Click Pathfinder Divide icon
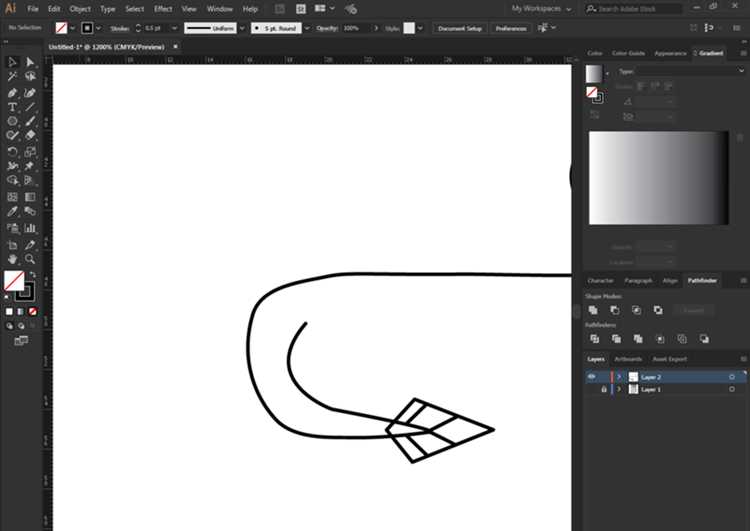This screenshot has width=750, height=531. click(x=595, y=339)
